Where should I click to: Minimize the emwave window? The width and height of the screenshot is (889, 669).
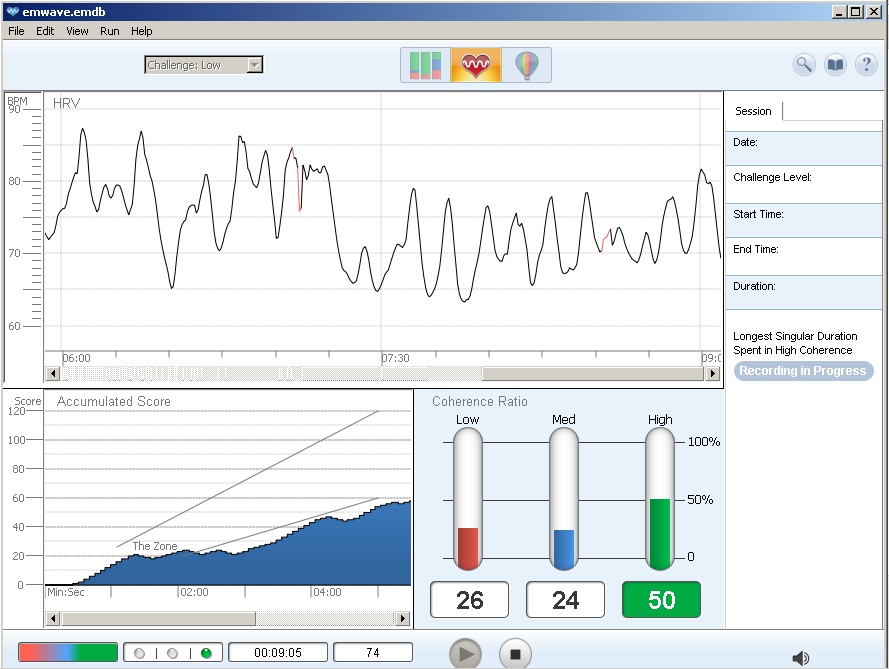[840, 11]
